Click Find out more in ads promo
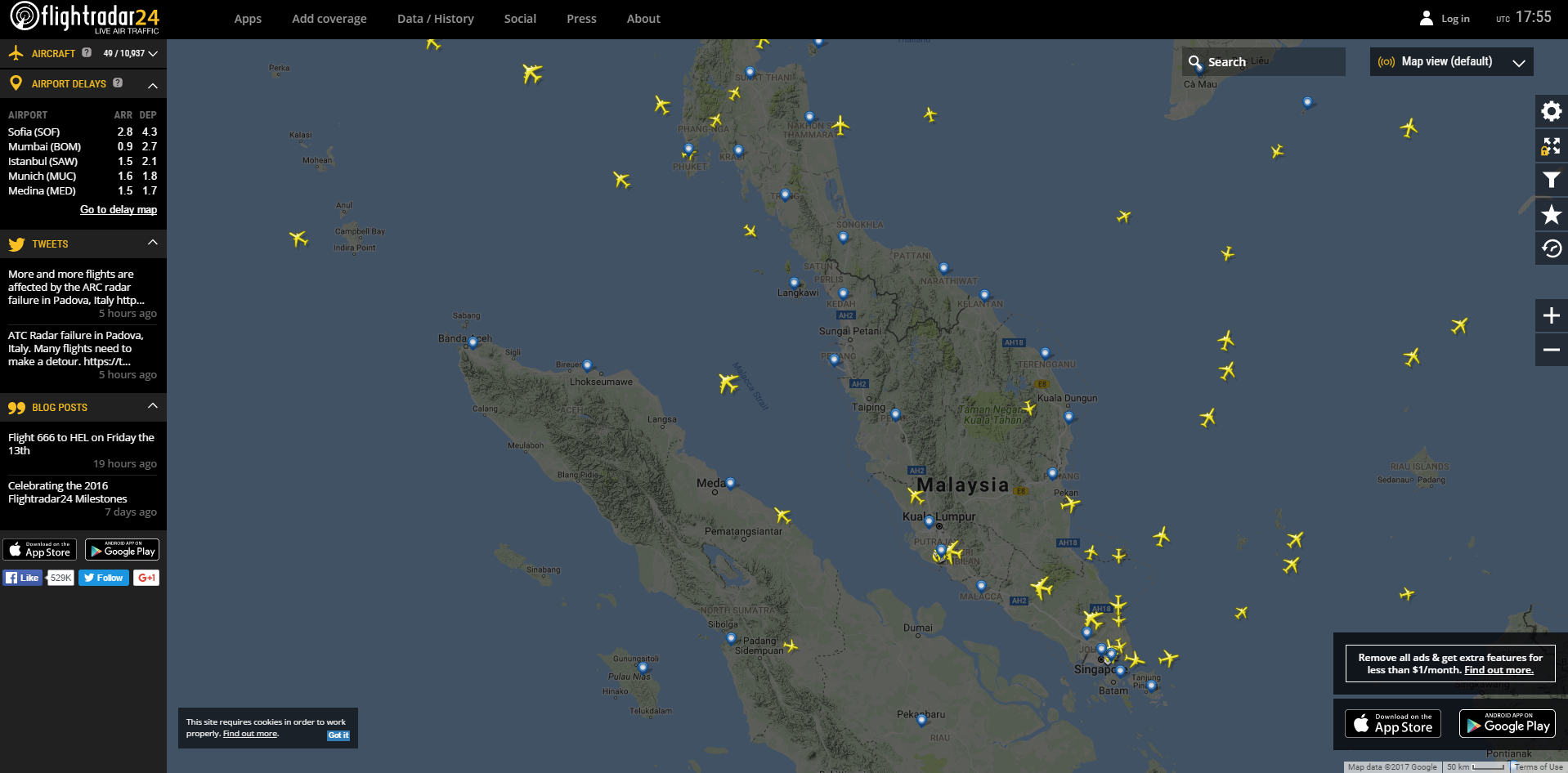Viewport: 1568px width, 773px height. [x=1499, y=670]
